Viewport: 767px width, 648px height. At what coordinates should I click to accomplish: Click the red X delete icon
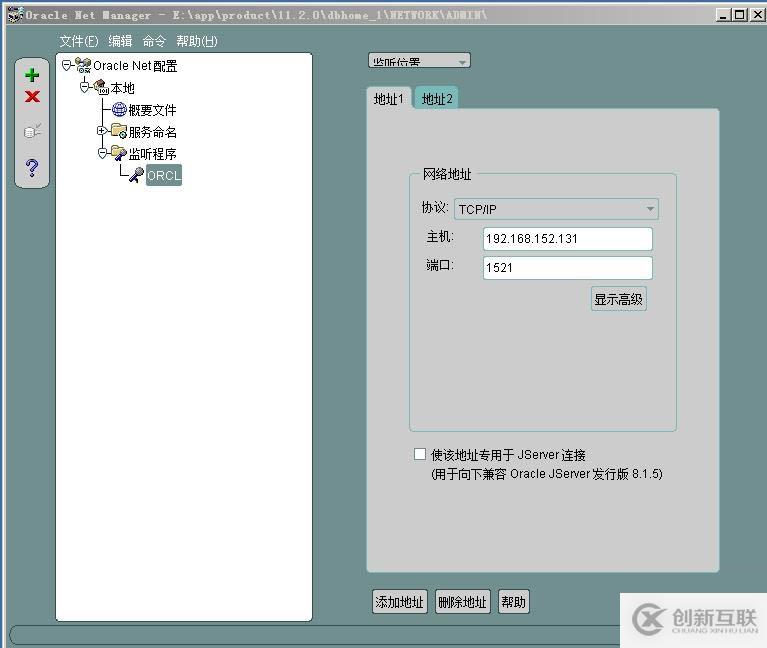(x=32, y=96)
